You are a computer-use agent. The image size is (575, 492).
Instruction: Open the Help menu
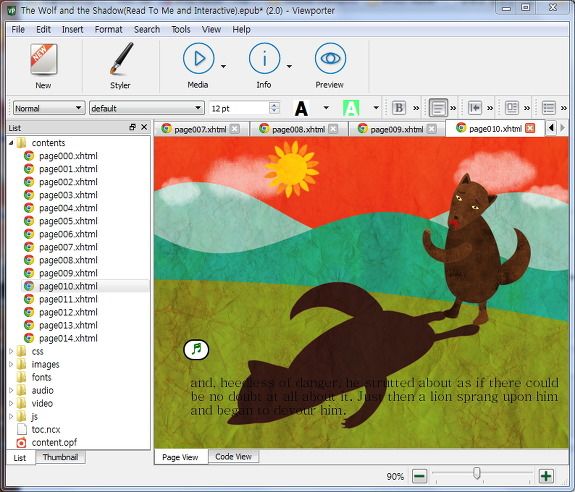click(x=241, y=29)
